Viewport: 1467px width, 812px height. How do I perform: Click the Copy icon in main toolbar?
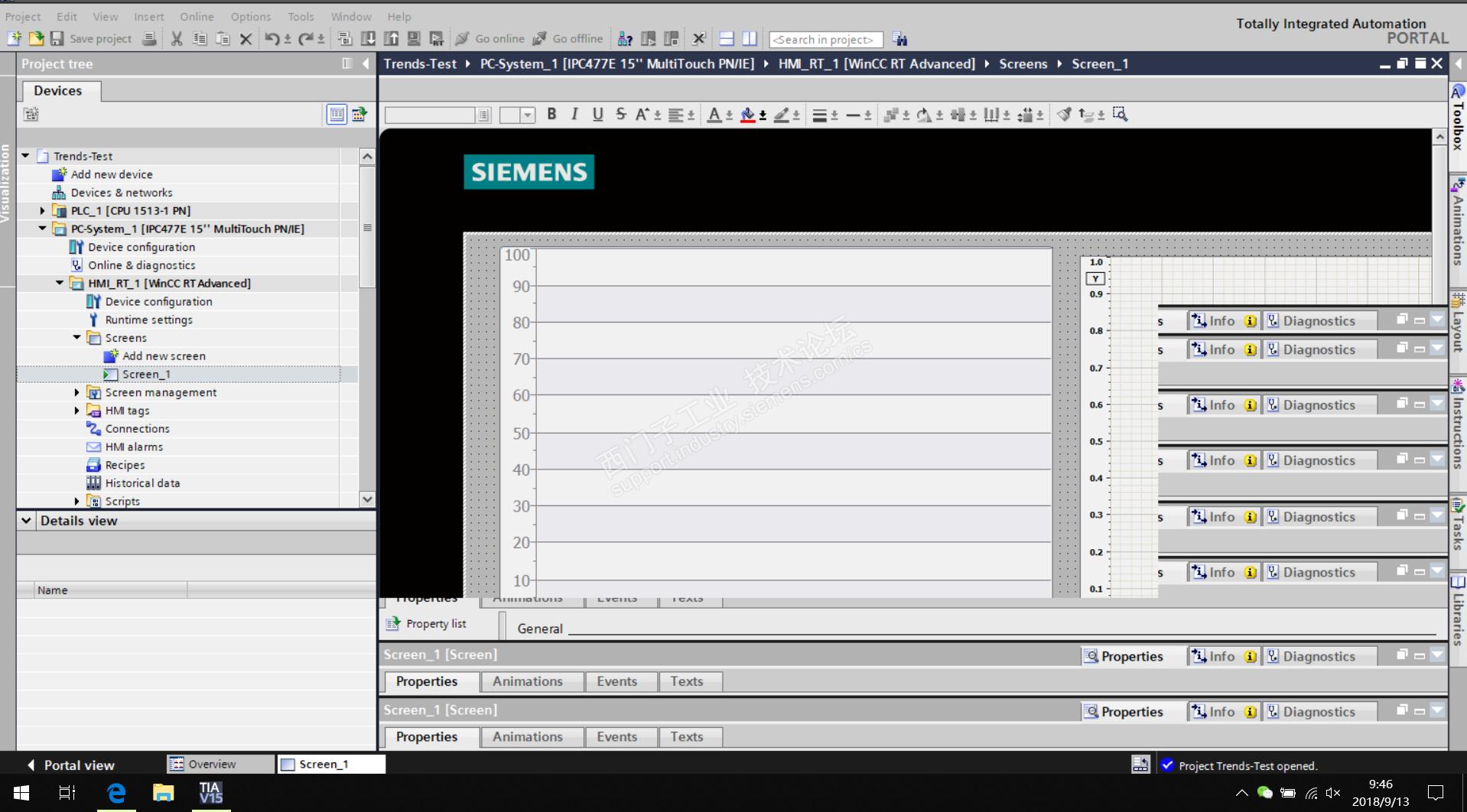point(200,38)
